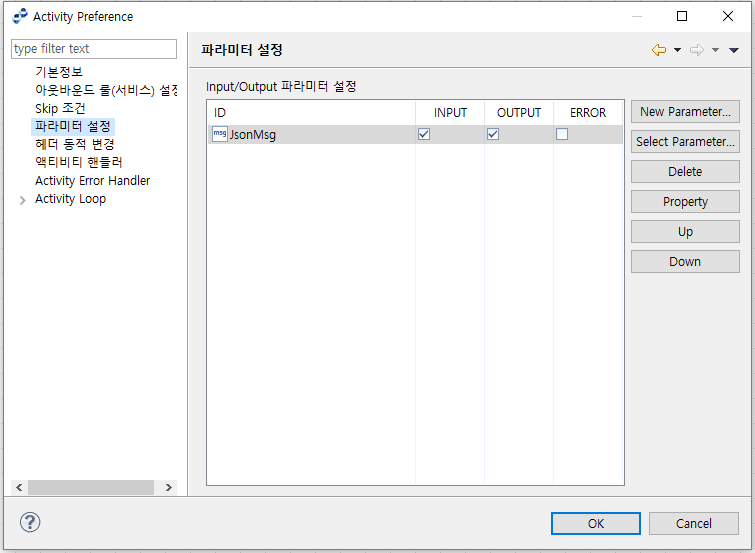Select the Skip 조건 tree item
This screenshot has height=553, width=755.
[60, 108]
